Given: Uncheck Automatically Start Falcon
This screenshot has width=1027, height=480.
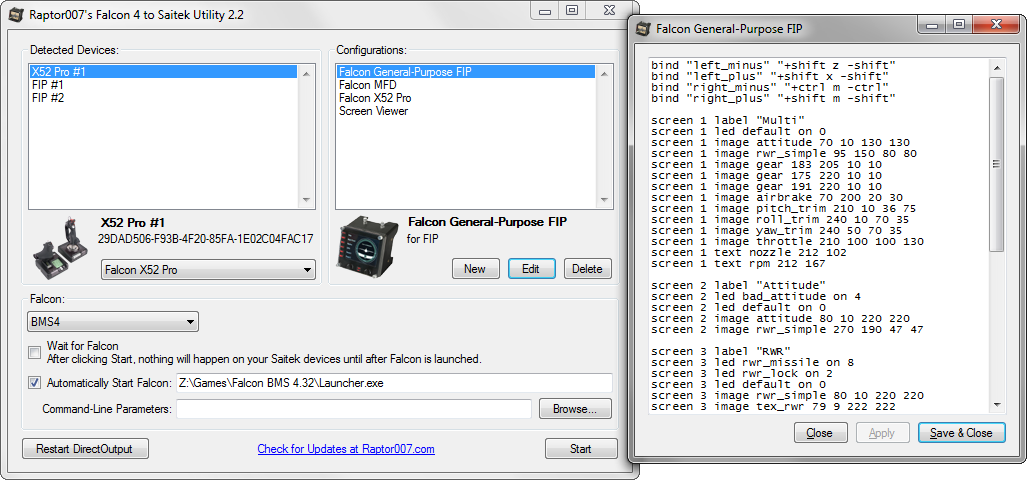Looking at the screenshot, I should point(34,382).
